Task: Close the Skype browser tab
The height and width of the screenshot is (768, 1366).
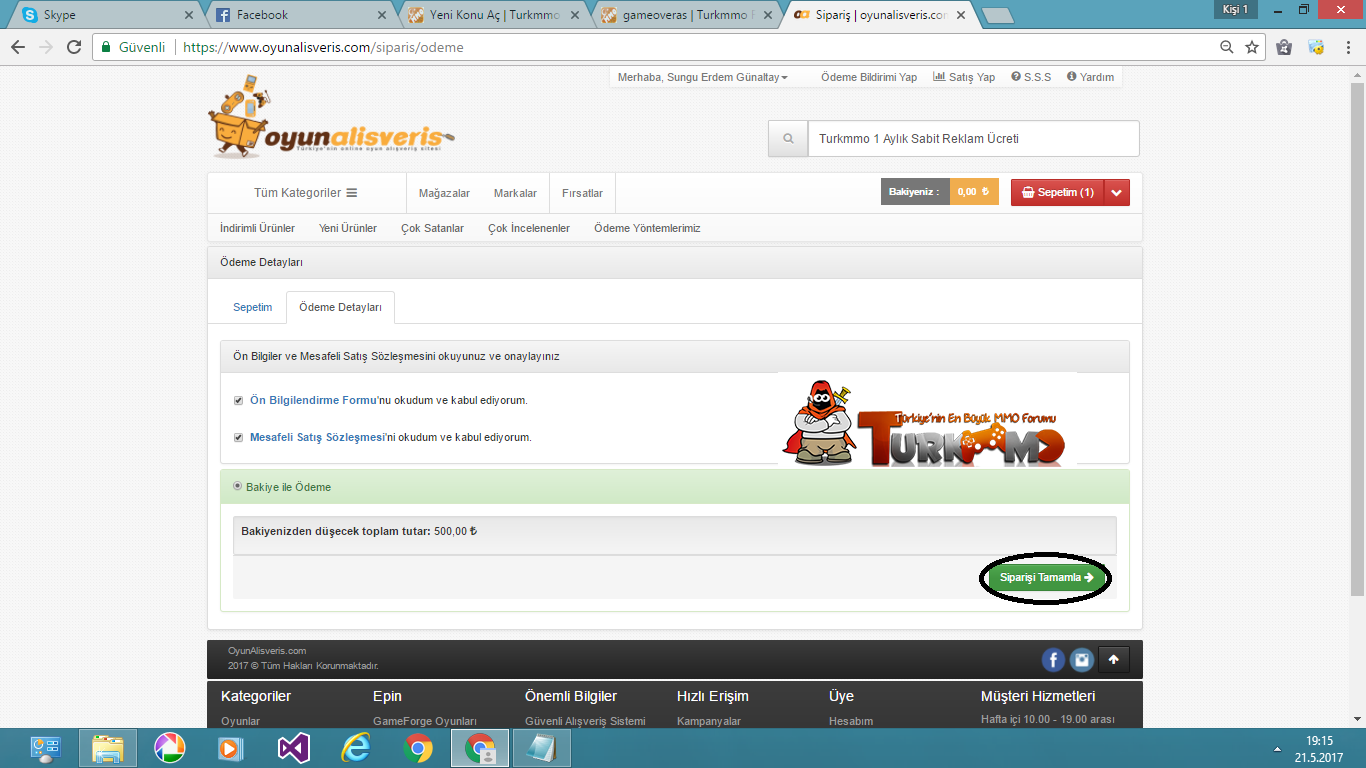Action: [190, 15]
